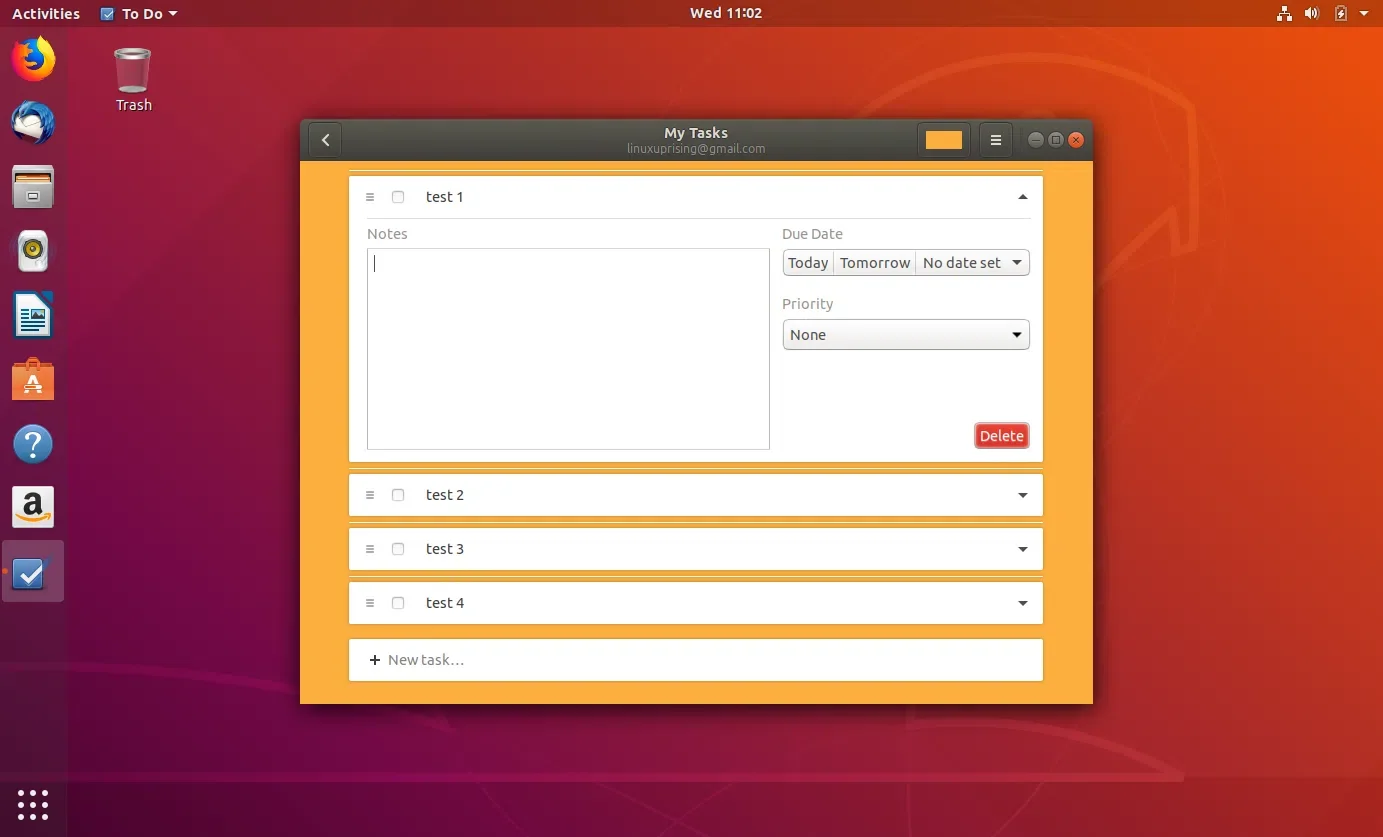1383x837 pixels.
Task: Click in the Notes text area
Action: point(568,349)
